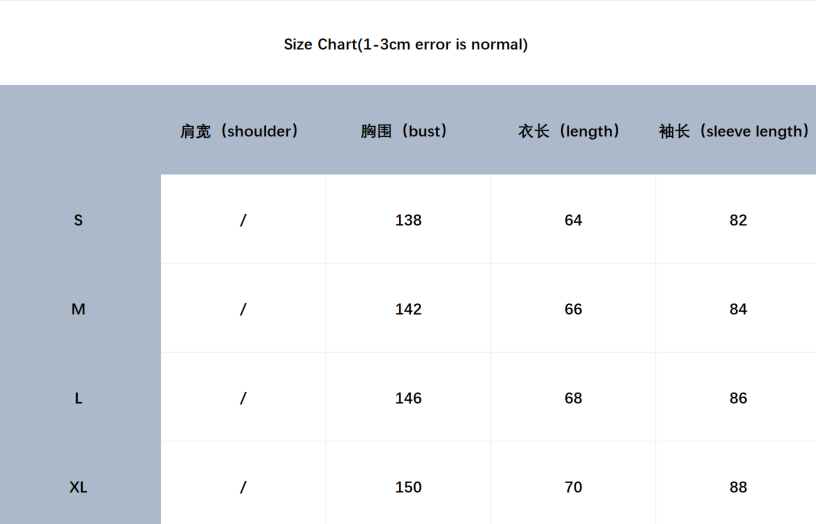This screenshot has height=524, width=816.
Task: Select sleeve length value 82
Action: [x=738, y=220]
